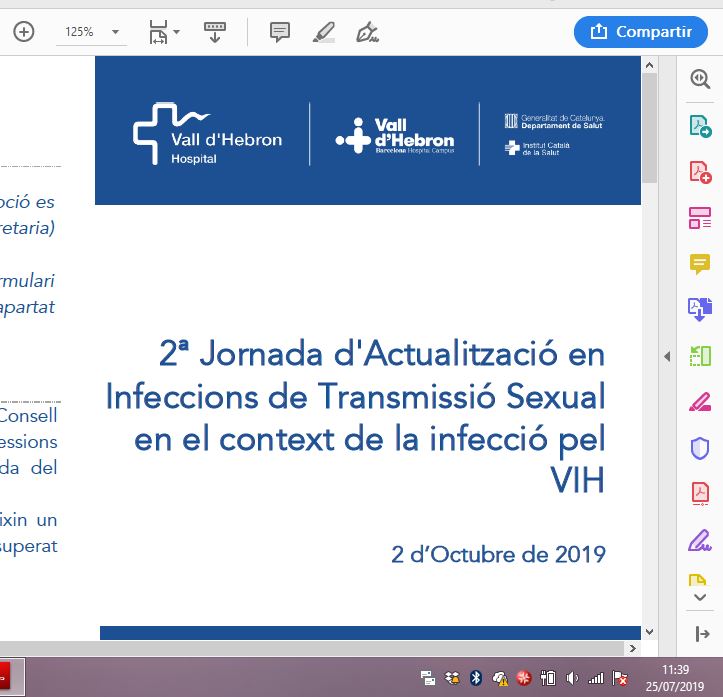Click the zoom in plus icon
Image resolution: width=723 pixels, height=697 pixels.
(23, 32)
